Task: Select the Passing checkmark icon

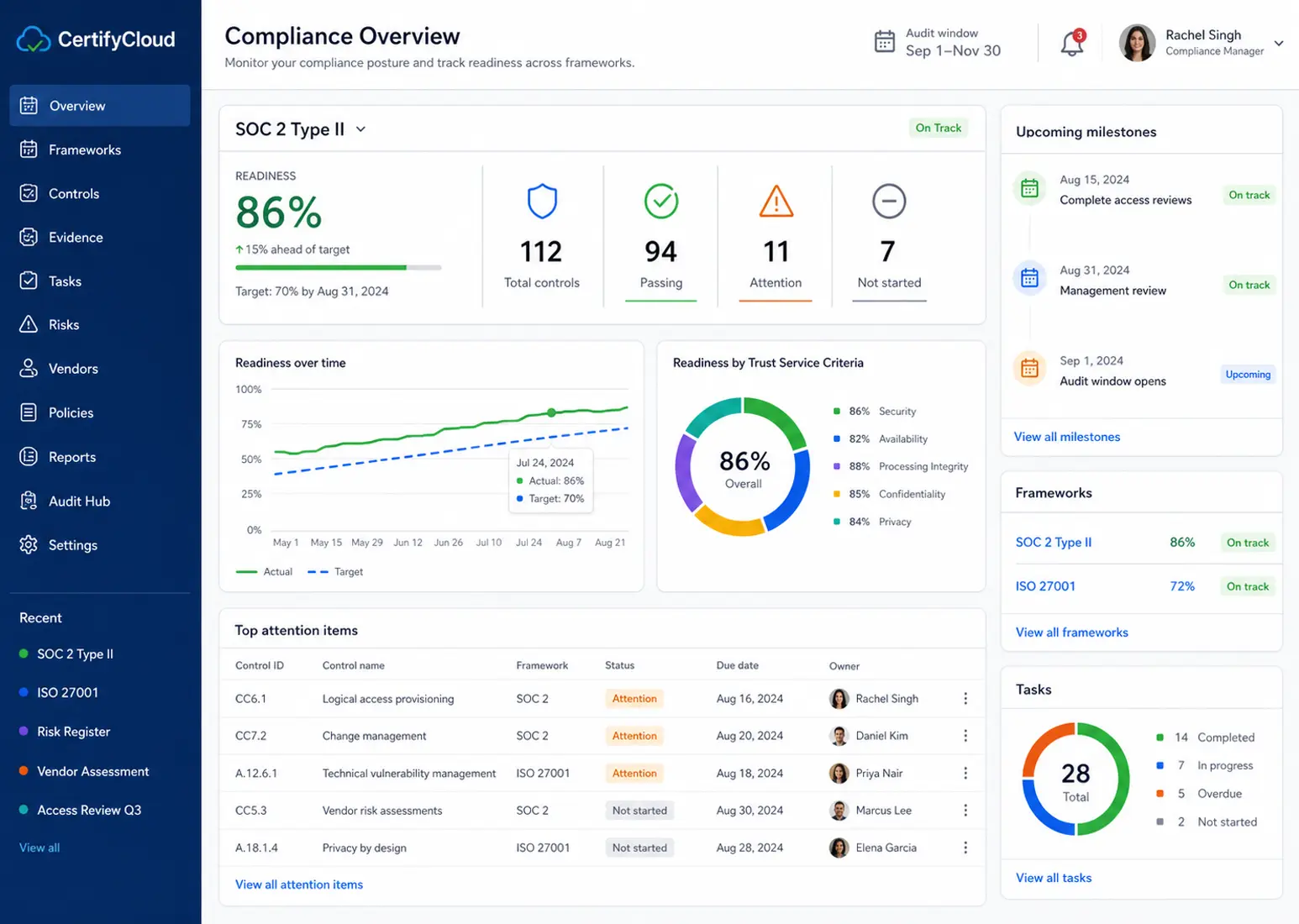Action: tap(661, 202)
